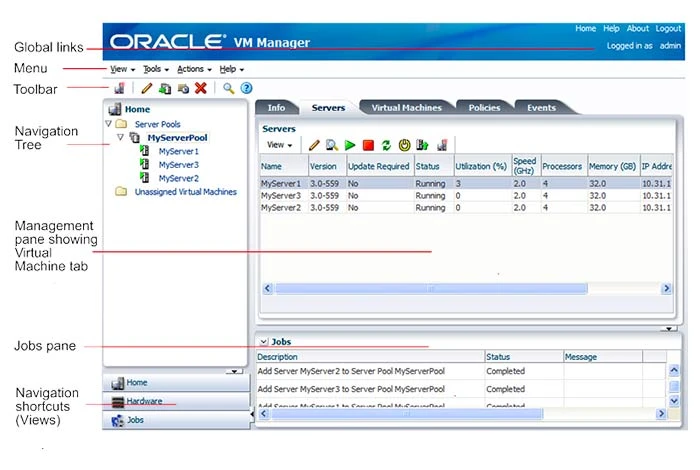Click the down arrow of Jobs vertical scrollbar
This screenshot has width=700, height=470.
click(x=674, y=401)
